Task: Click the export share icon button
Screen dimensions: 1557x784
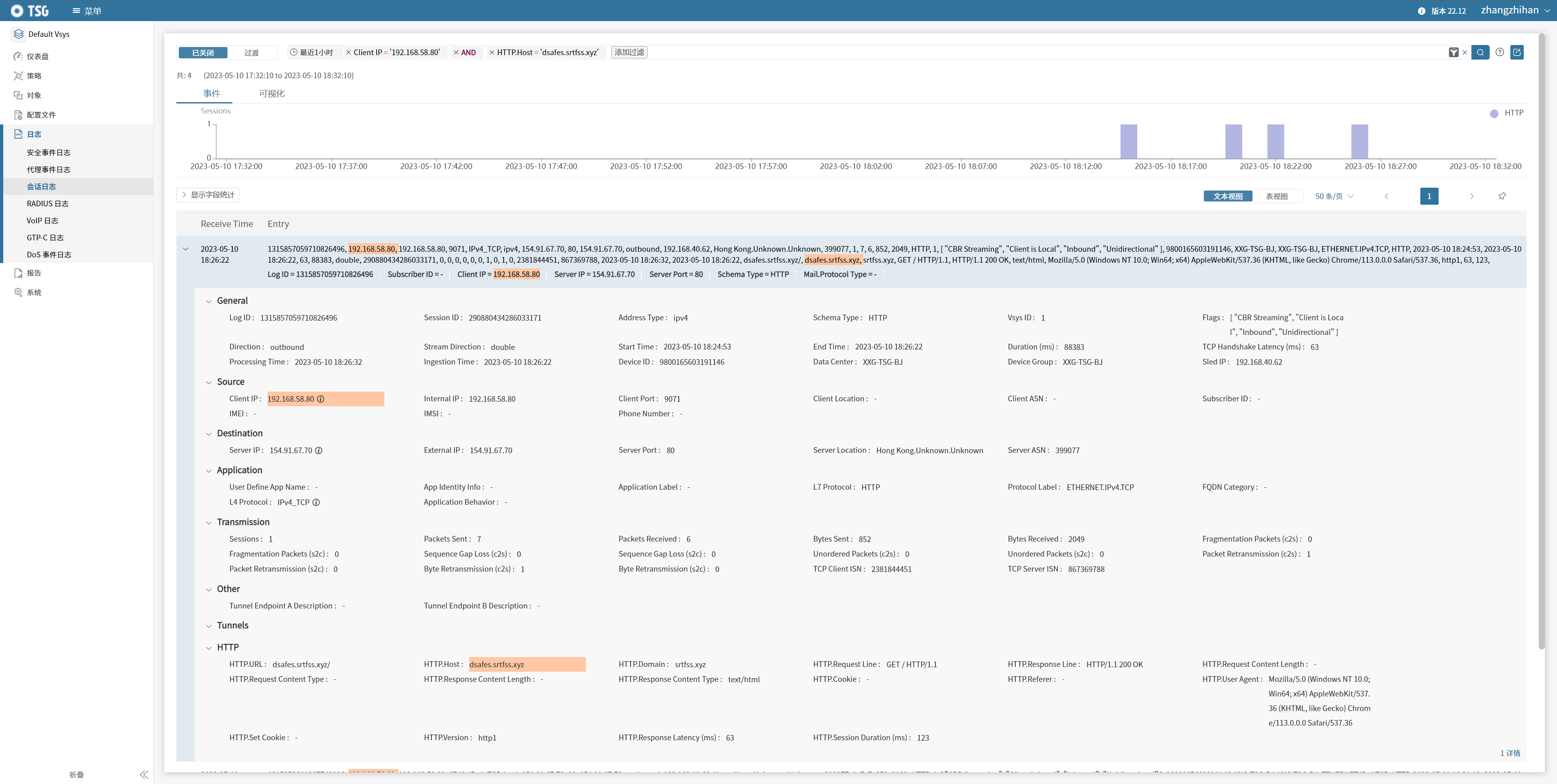Action: pyautogui.click(x=1516, y=53)
